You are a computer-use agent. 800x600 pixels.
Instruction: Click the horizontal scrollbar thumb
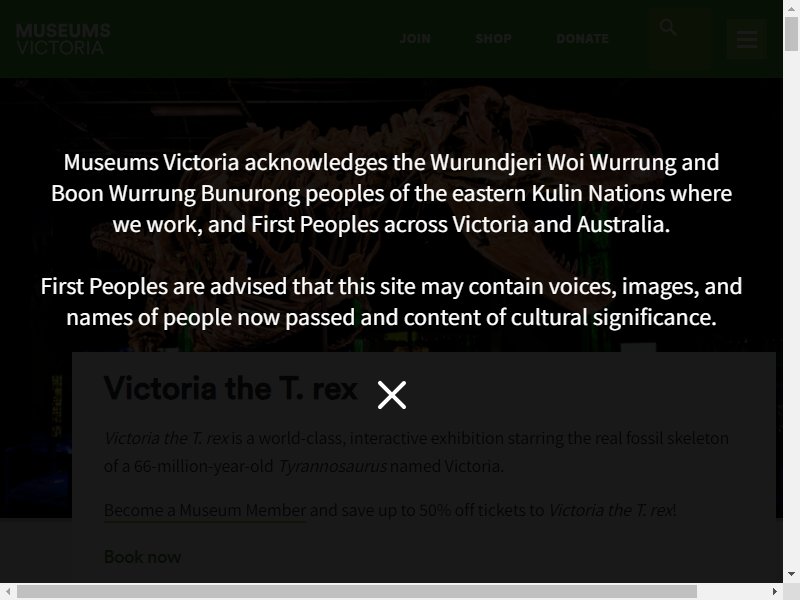(357, 592)
